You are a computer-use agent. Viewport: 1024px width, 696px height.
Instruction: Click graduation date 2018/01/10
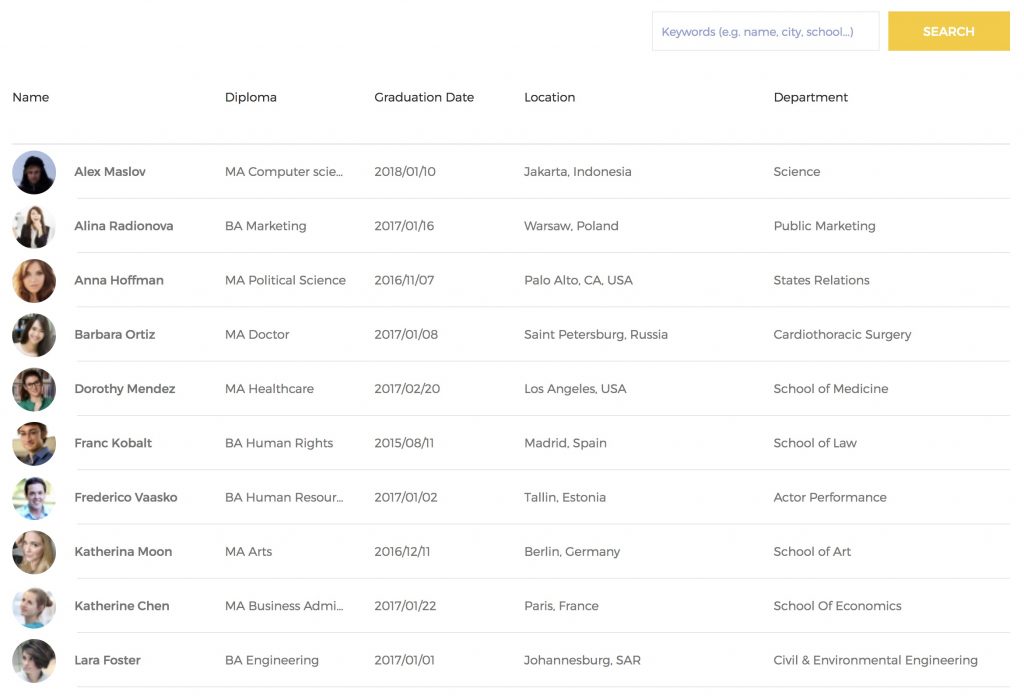coord(405,172)
